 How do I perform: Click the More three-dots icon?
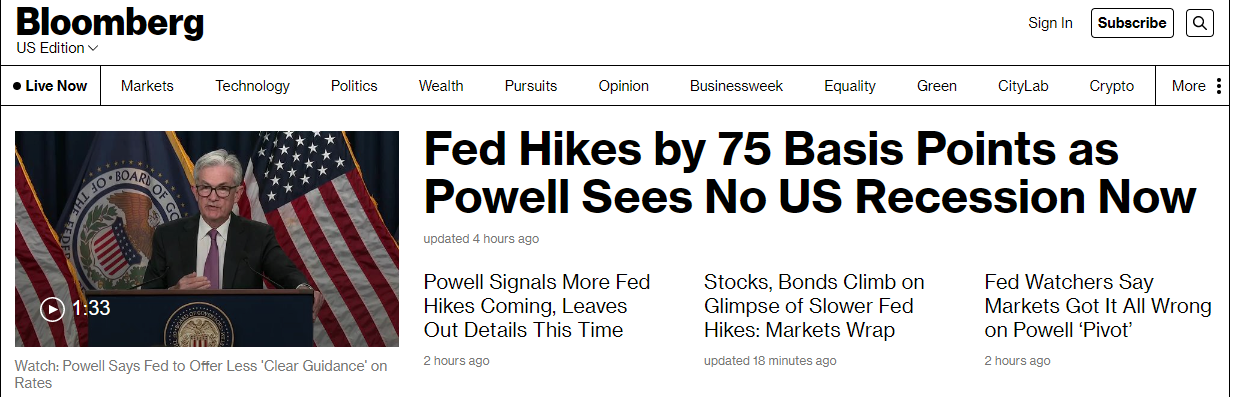tap(1219, 86)
